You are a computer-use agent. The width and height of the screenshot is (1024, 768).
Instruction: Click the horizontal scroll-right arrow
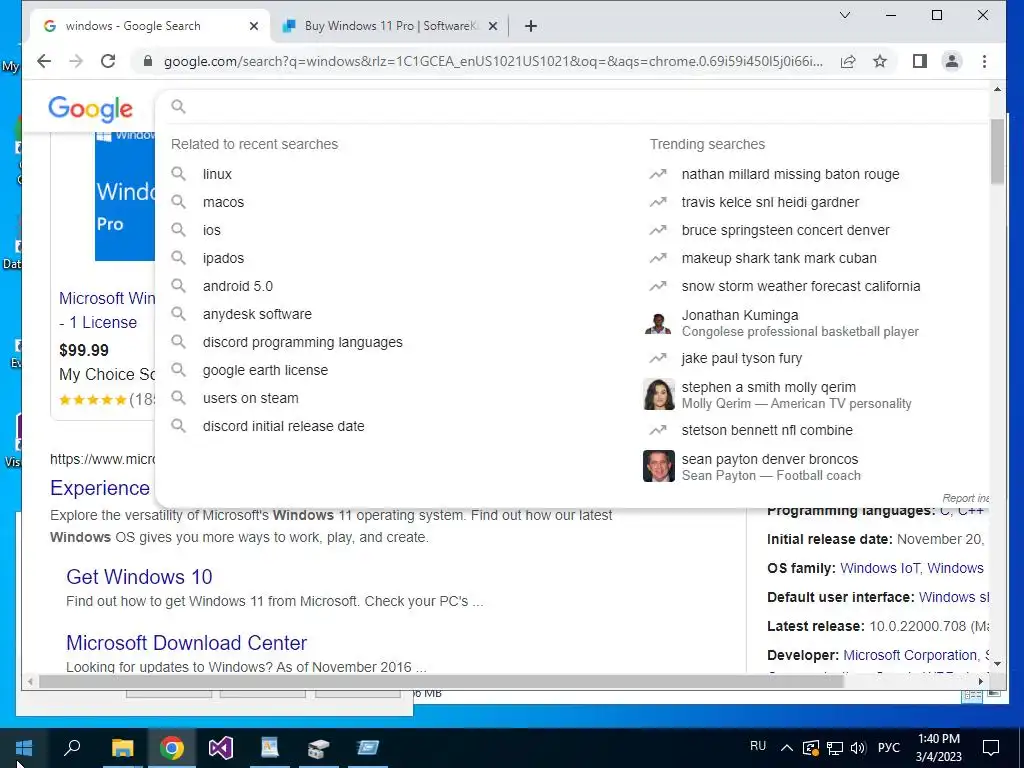(980, 682)
